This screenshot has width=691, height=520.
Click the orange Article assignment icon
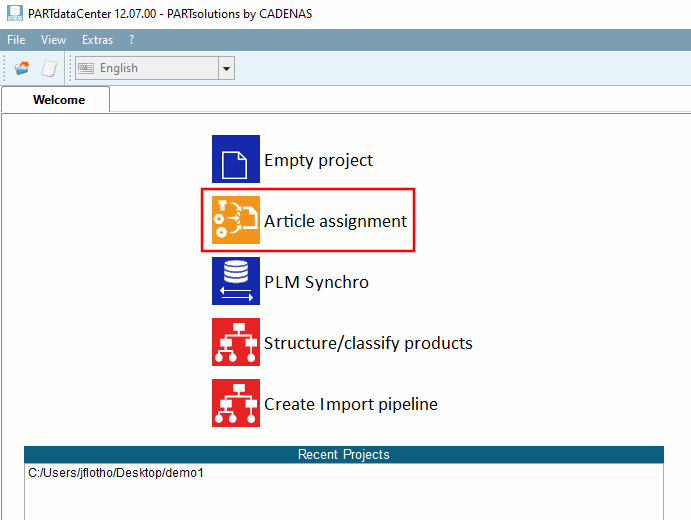236,220
